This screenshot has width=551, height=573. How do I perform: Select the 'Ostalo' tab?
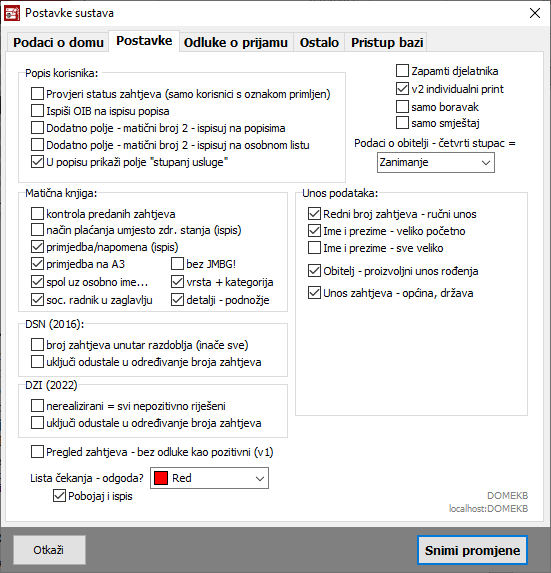[319, 42]
